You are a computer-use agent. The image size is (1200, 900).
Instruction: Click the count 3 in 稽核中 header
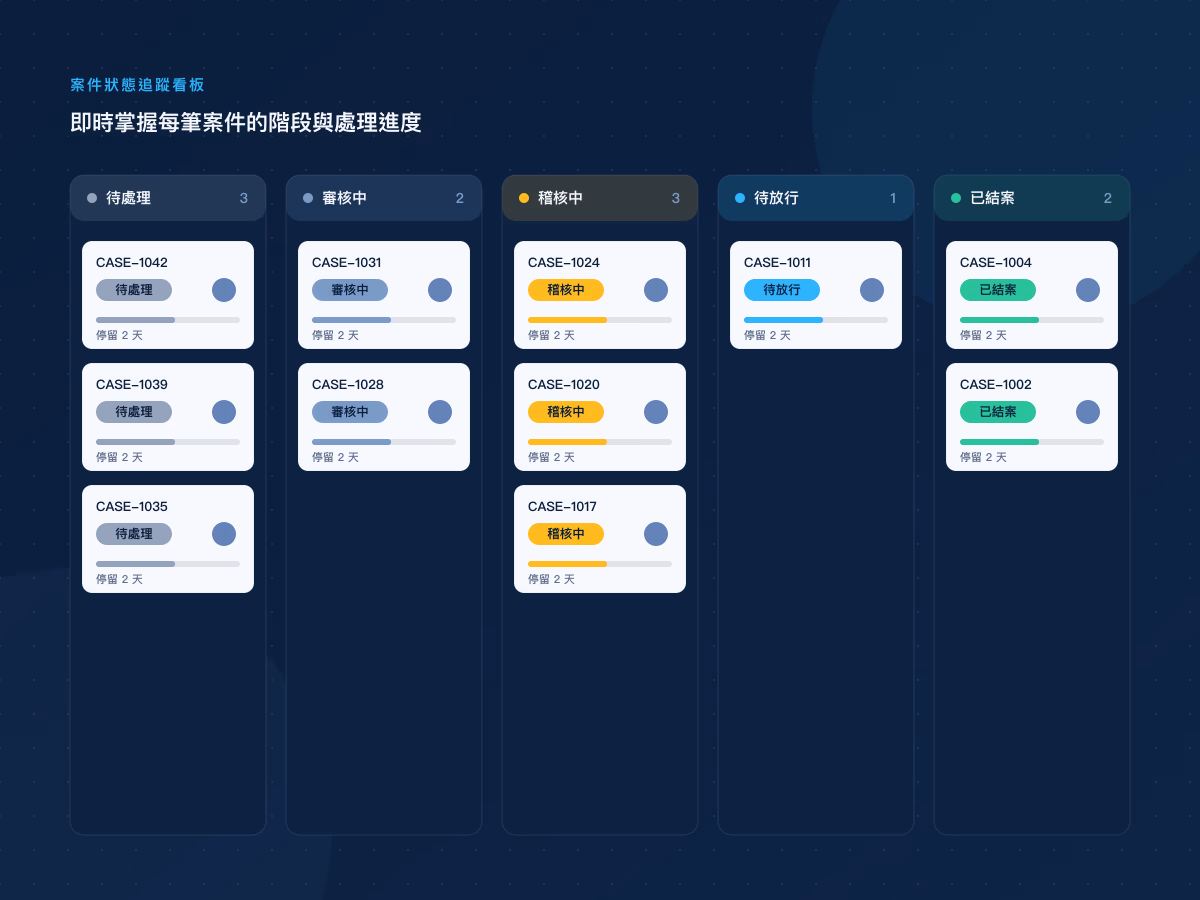[x=675, y=198]
